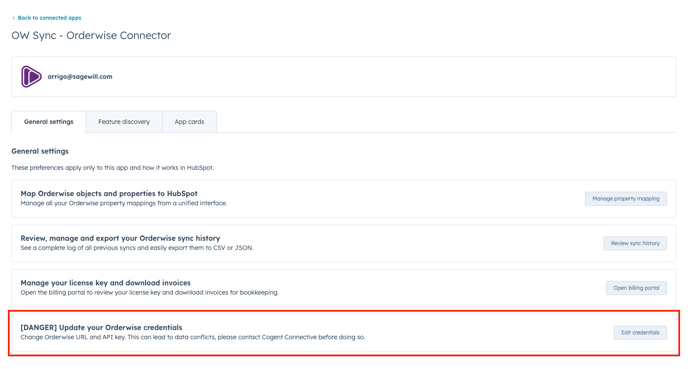Click the back chevron beside connected apps
This screenshot has height=369, width=688.
pyautogui.click(x=14, y=18)
